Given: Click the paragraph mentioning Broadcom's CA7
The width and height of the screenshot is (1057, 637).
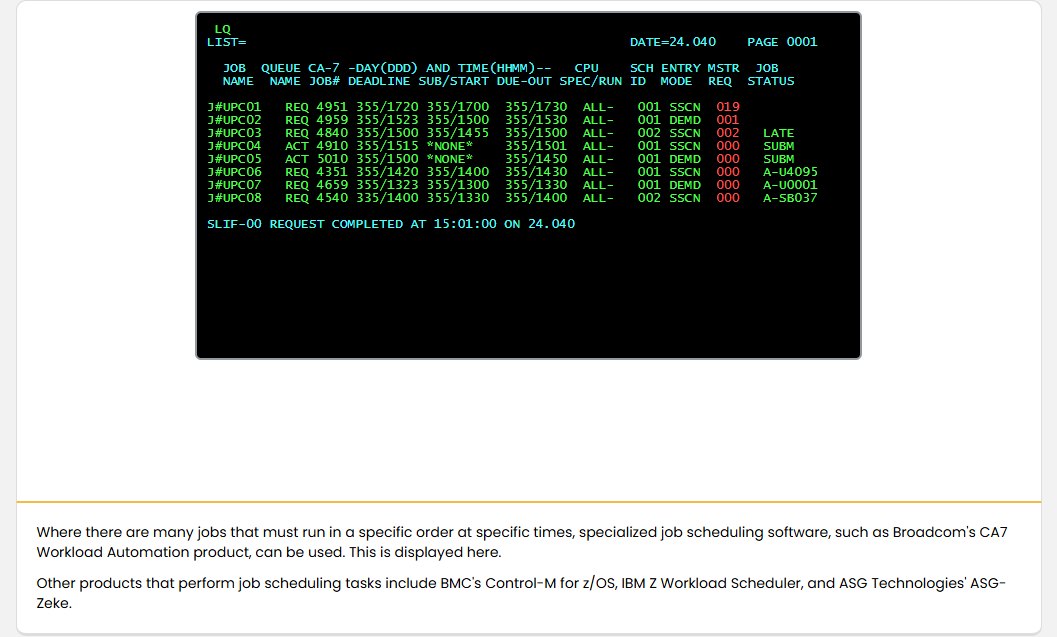Looking at the screenshot, I should [522, 542].
